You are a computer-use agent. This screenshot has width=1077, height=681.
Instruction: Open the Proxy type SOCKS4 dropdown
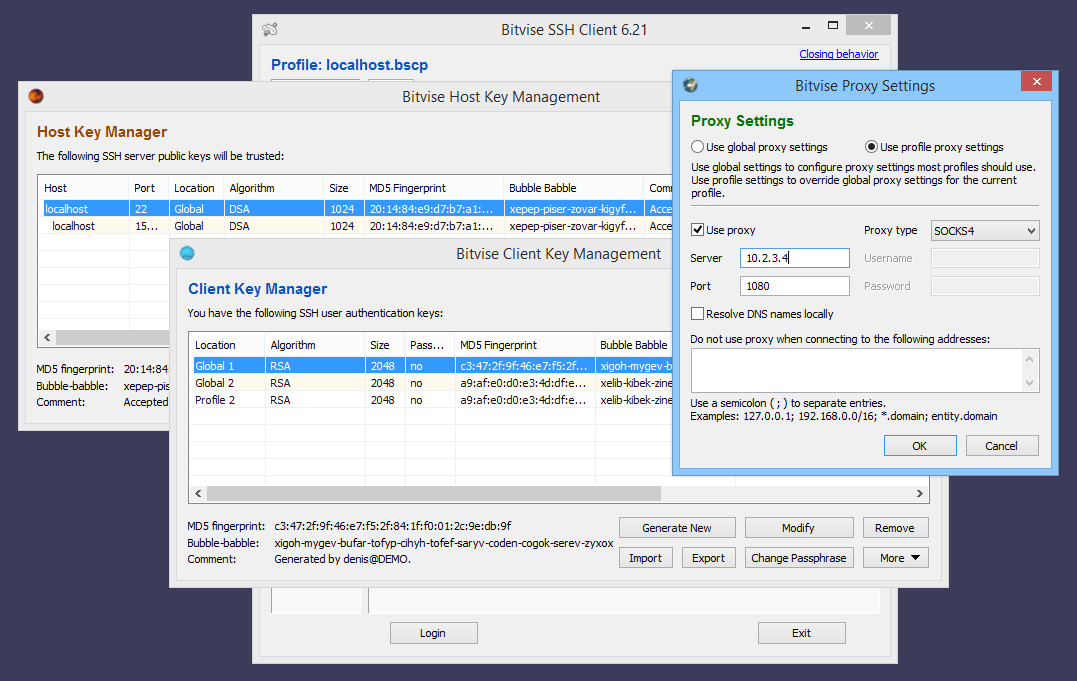(x=985, y=231)
